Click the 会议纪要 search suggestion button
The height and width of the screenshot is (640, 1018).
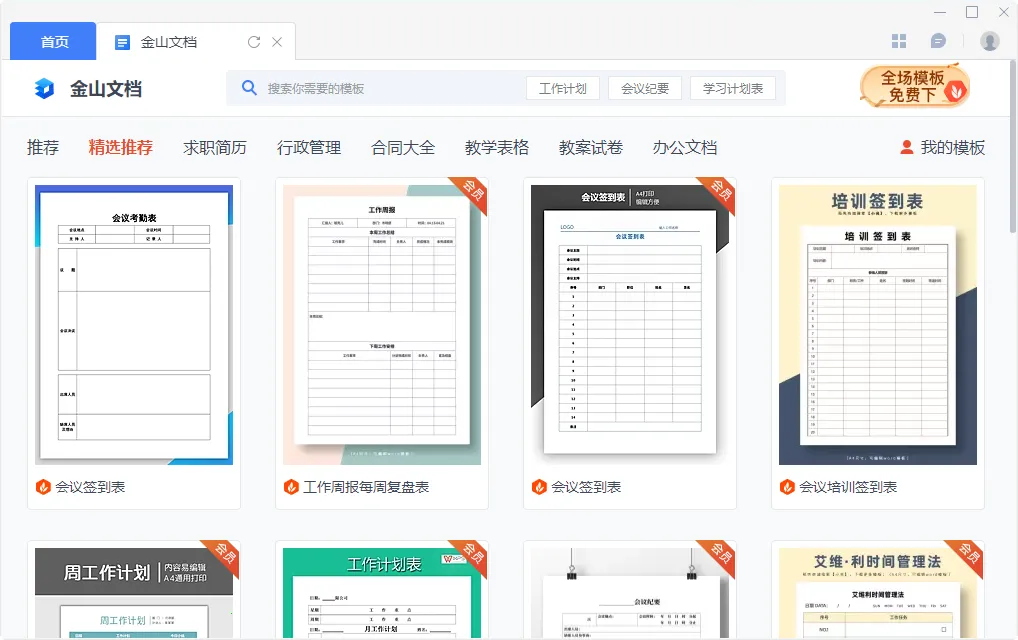coord(645,88)
